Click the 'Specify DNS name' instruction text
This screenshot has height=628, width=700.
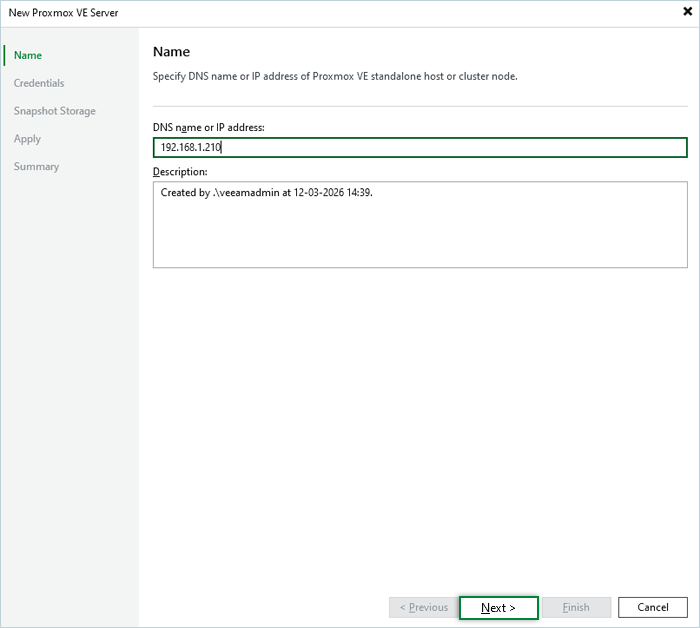(x=335, y=77)
